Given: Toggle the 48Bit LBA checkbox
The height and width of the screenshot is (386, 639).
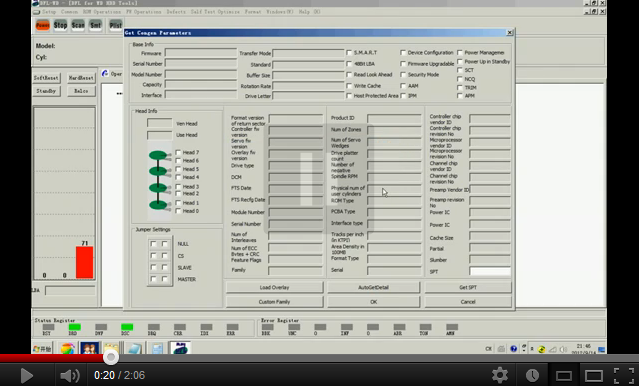Looking at the screenshot, I should pos(349,64).
